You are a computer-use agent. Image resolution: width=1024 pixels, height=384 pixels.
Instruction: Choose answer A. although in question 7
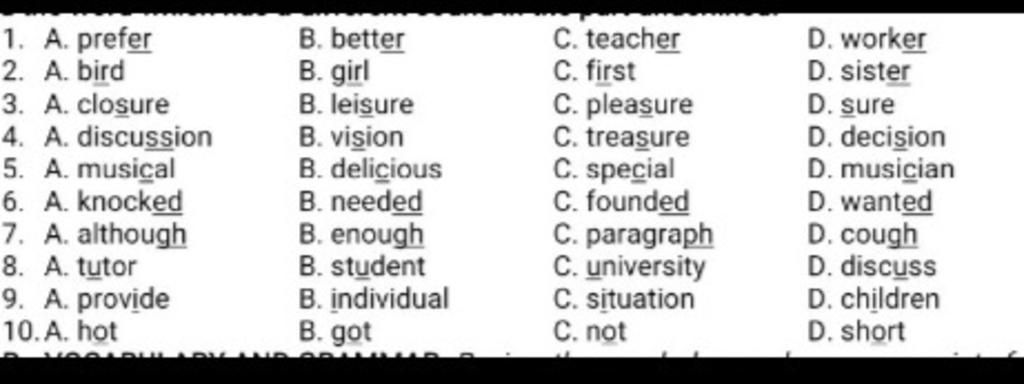(116, 234)
